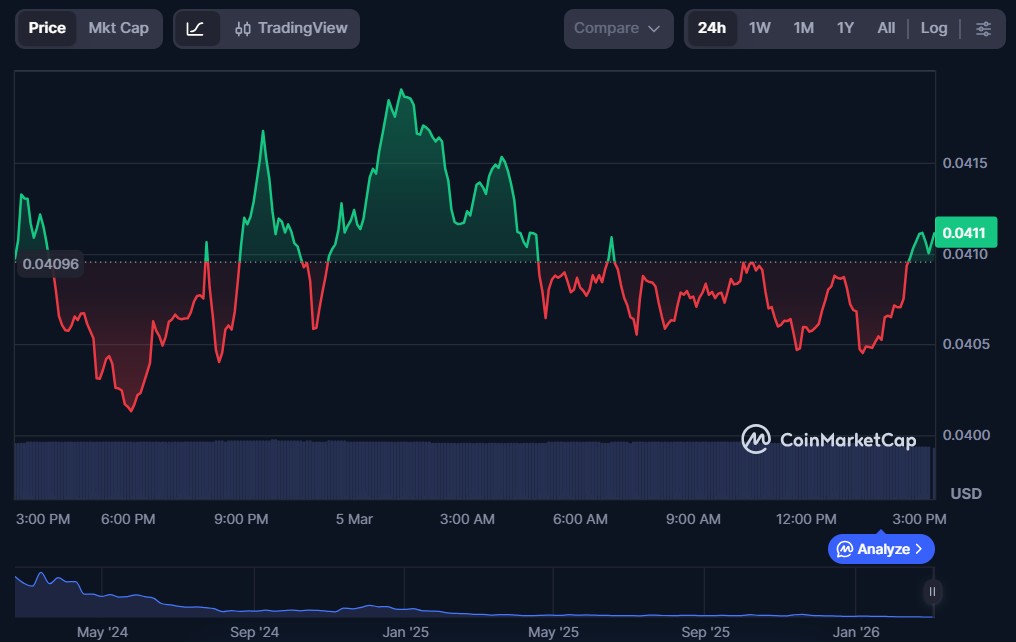This screenshot has width=1016, height=642.
Task: Click Jan '25 on the mini timeline
Action: tap(405, 632)
